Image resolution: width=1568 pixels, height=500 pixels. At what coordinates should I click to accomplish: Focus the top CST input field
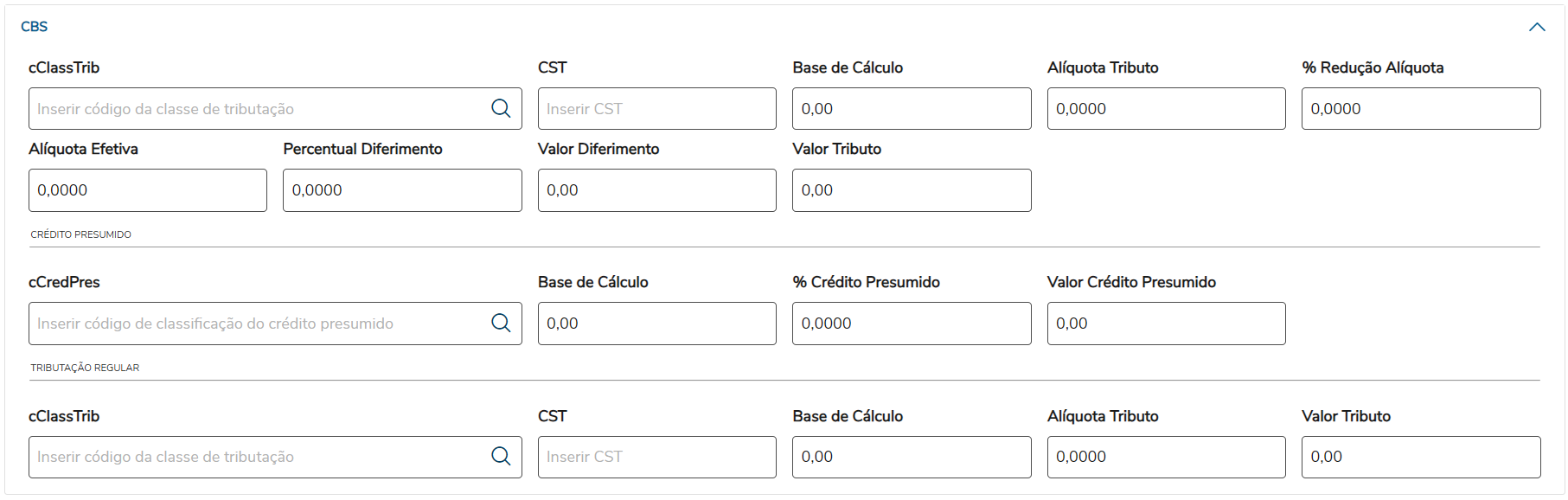[656, 109]
